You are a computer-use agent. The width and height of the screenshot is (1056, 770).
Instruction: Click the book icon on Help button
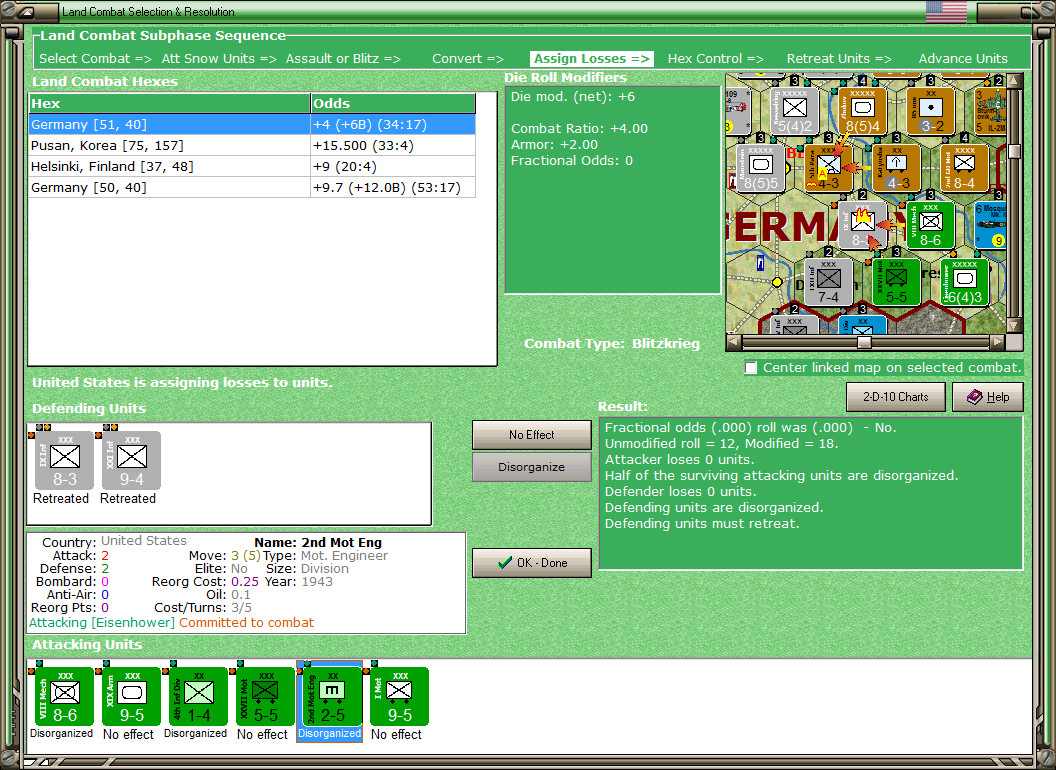tap(974, 397)
